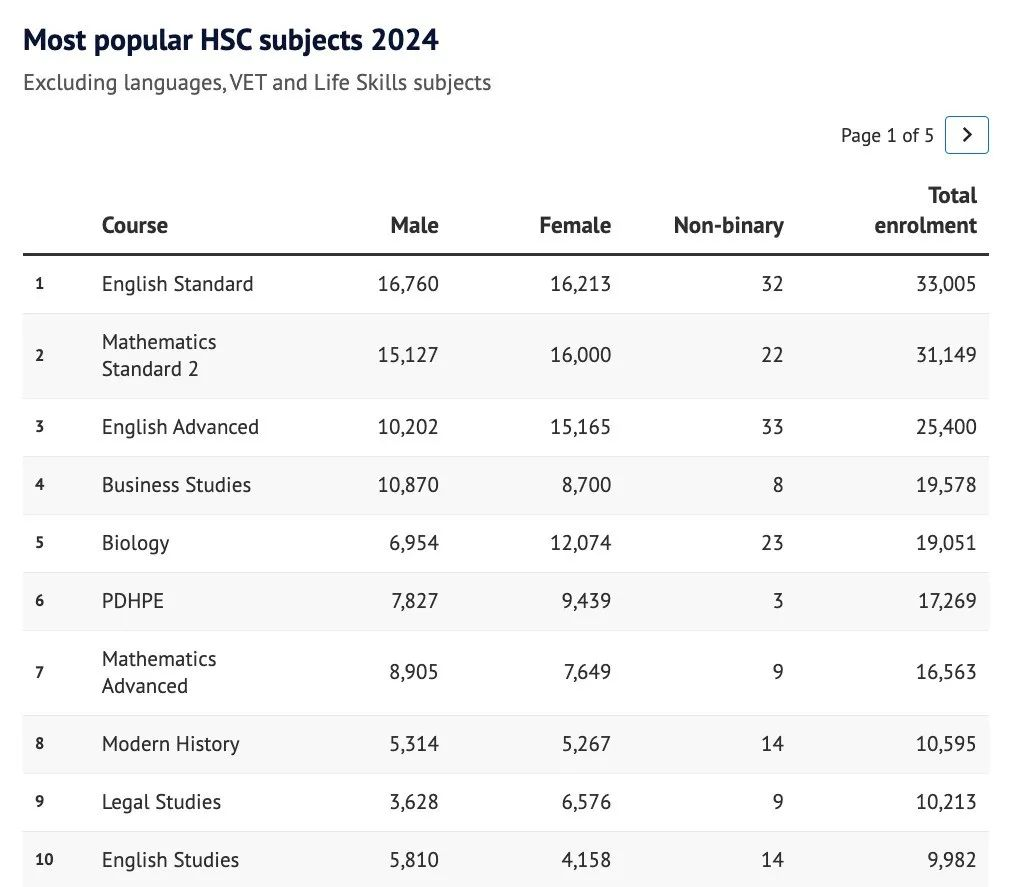Click the English Advanced course name

(x=180, y=427)
